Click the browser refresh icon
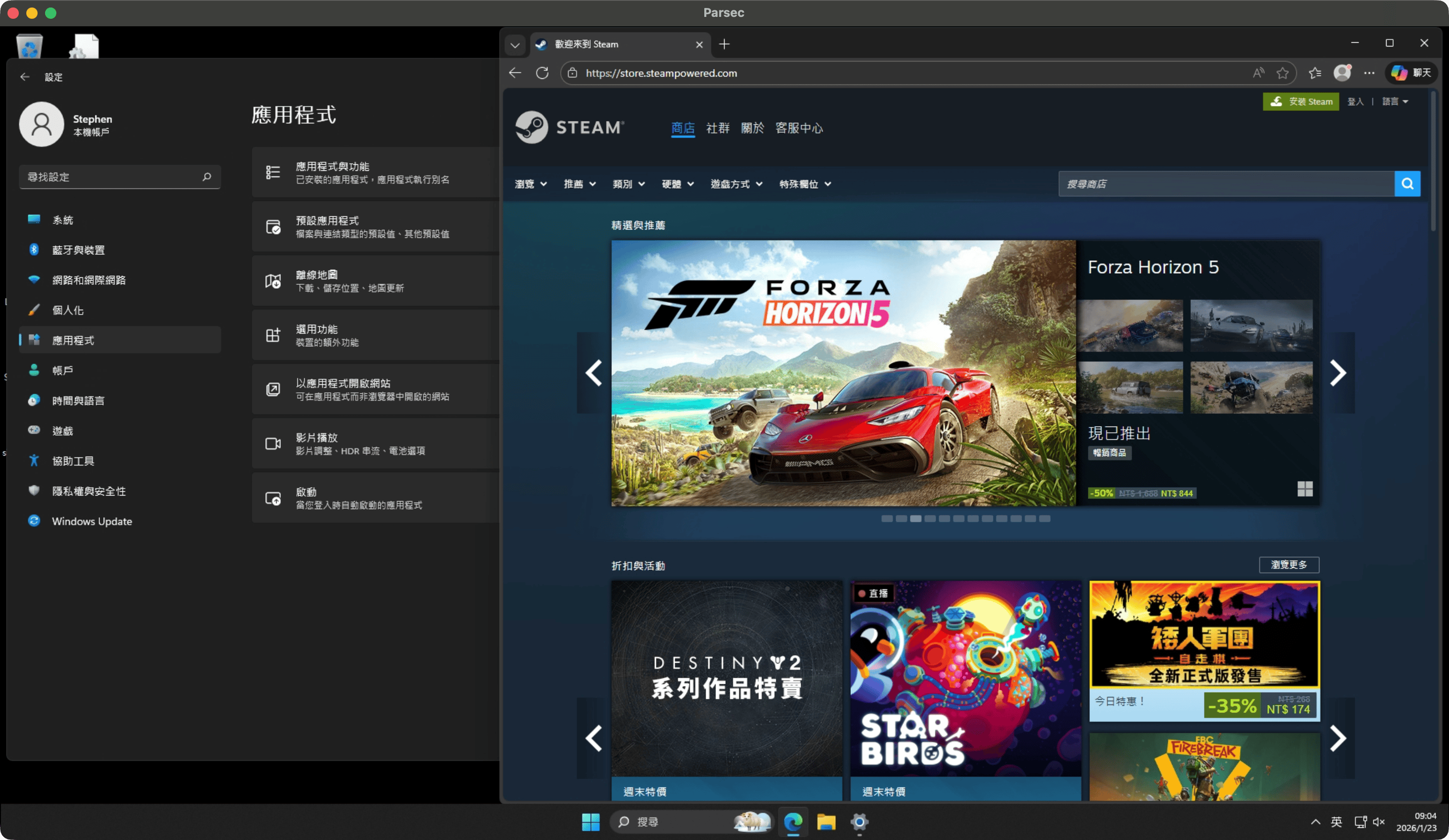This screenshot has width=1449, height=840. (x=542, y=73)
